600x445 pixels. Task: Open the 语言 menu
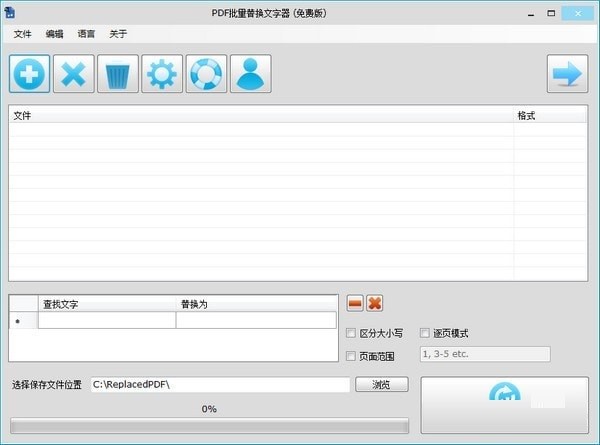tap(86, 34)
